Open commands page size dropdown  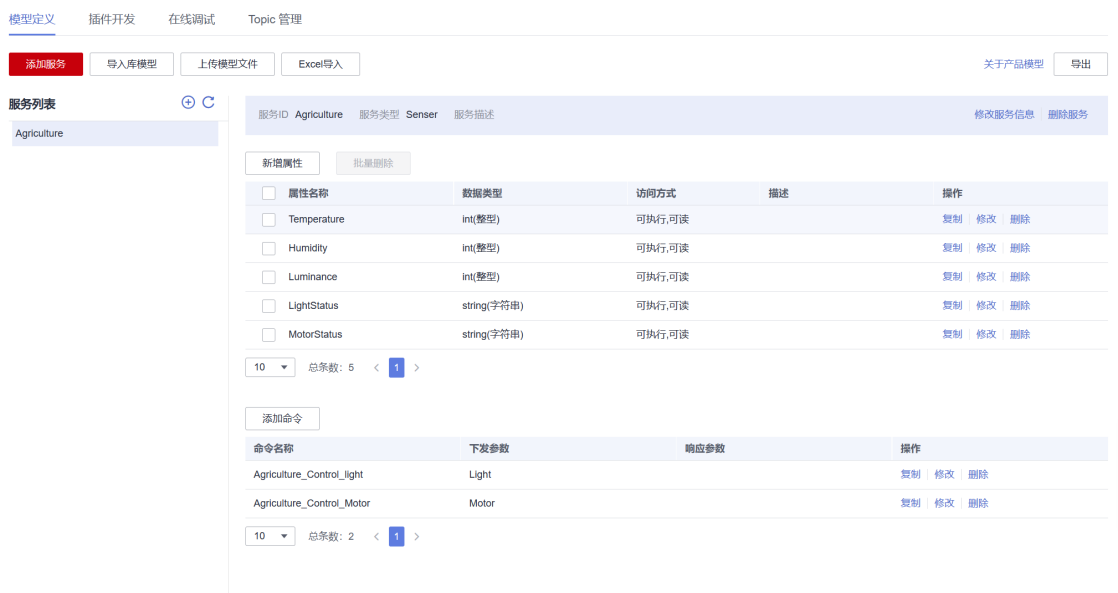click(270, 536)
